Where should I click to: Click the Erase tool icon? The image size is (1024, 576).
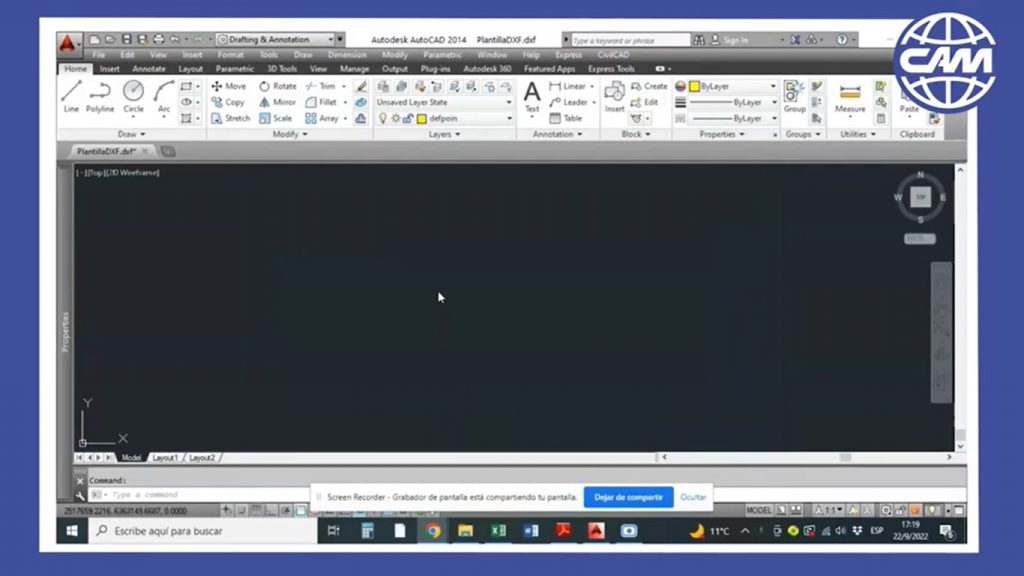361,86
